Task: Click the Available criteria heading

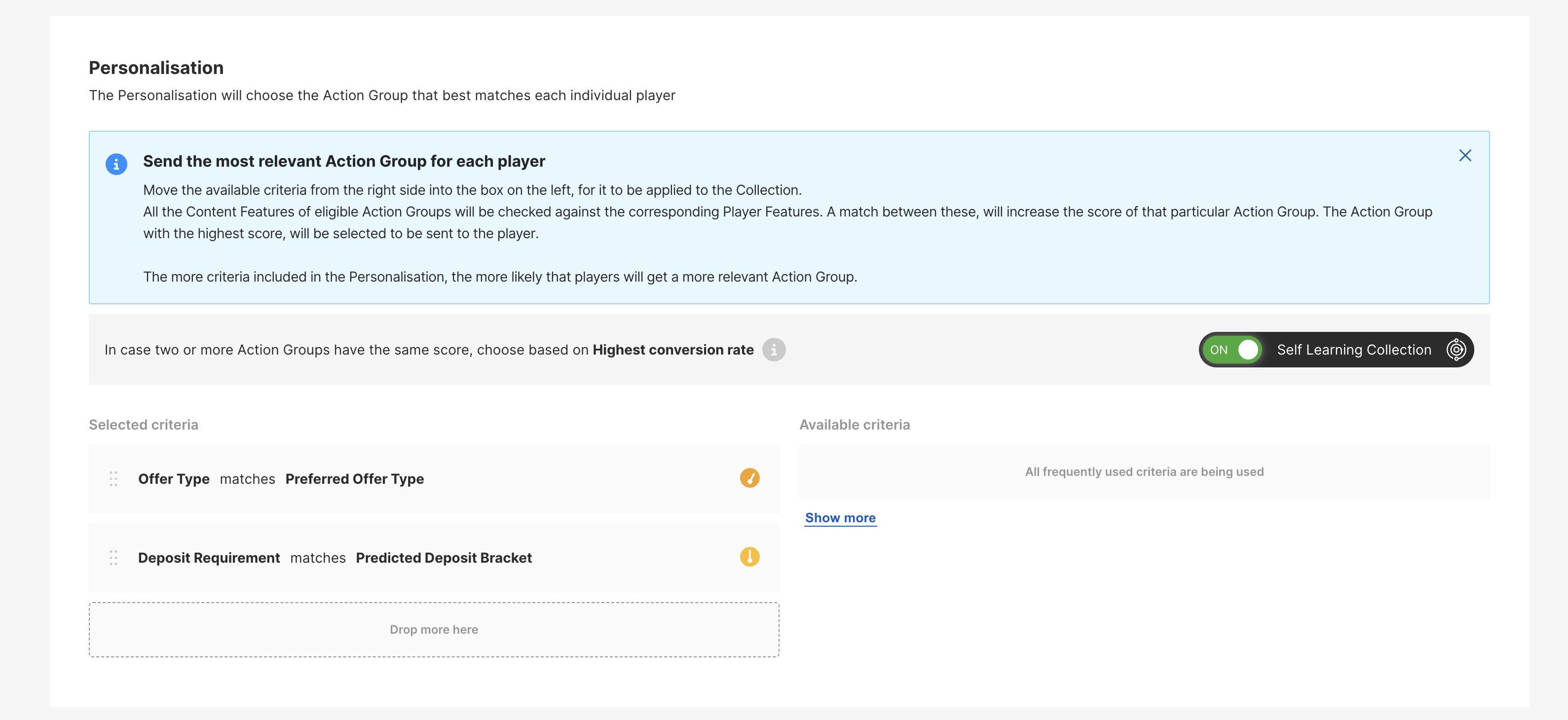Action: pyautogui.click(x=854, y=425)
